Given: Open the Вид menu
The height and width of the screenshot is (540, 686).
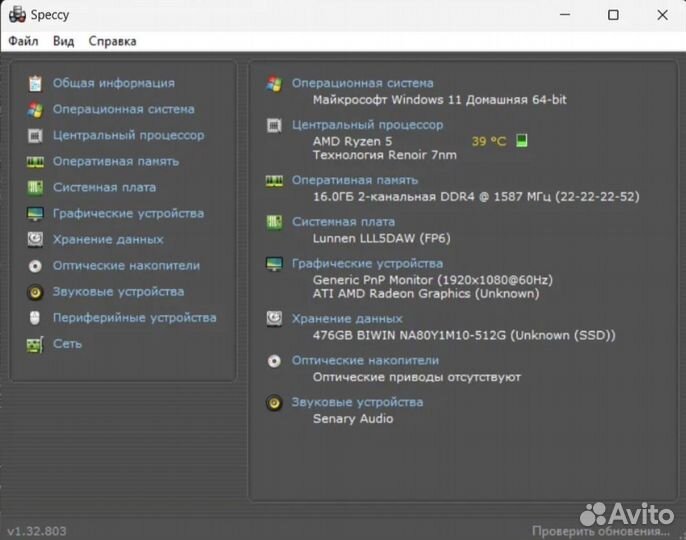Looking at the screenshot, I should [63, 41].
